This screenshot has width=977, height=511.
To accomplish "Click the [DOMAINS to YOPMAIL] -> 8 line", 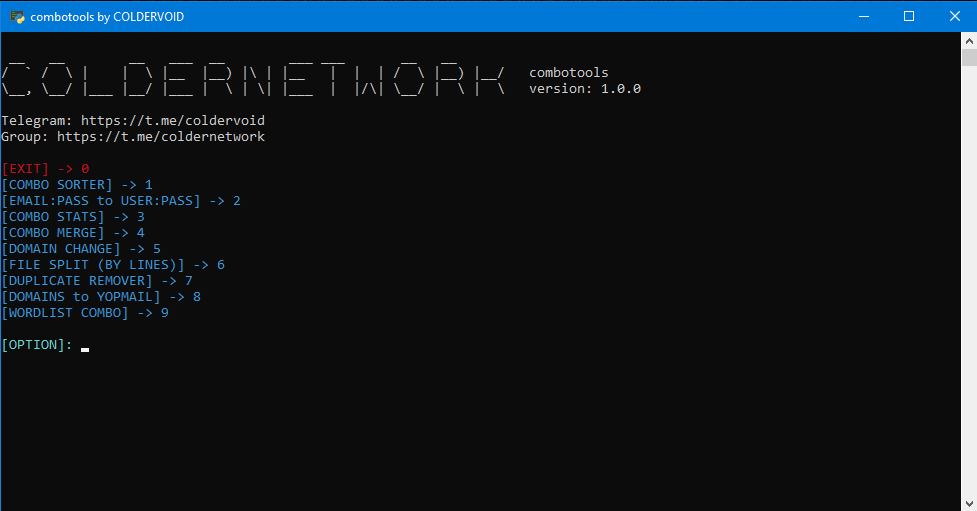I will [x=101, y=297].
